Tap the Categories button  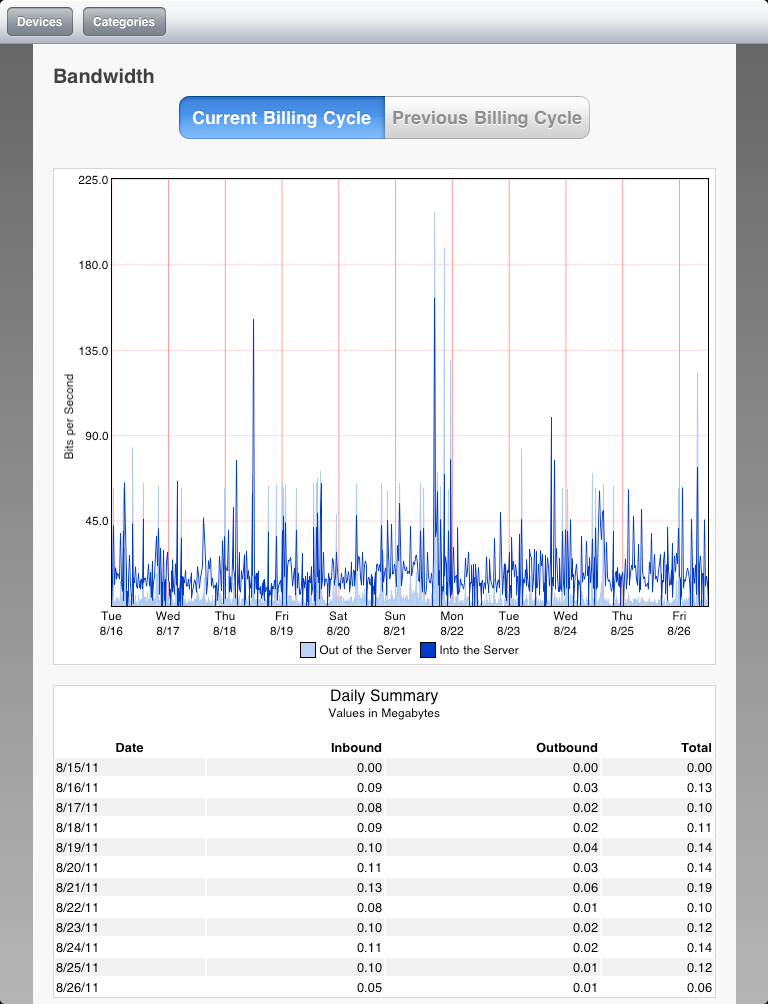coord(124,22)
